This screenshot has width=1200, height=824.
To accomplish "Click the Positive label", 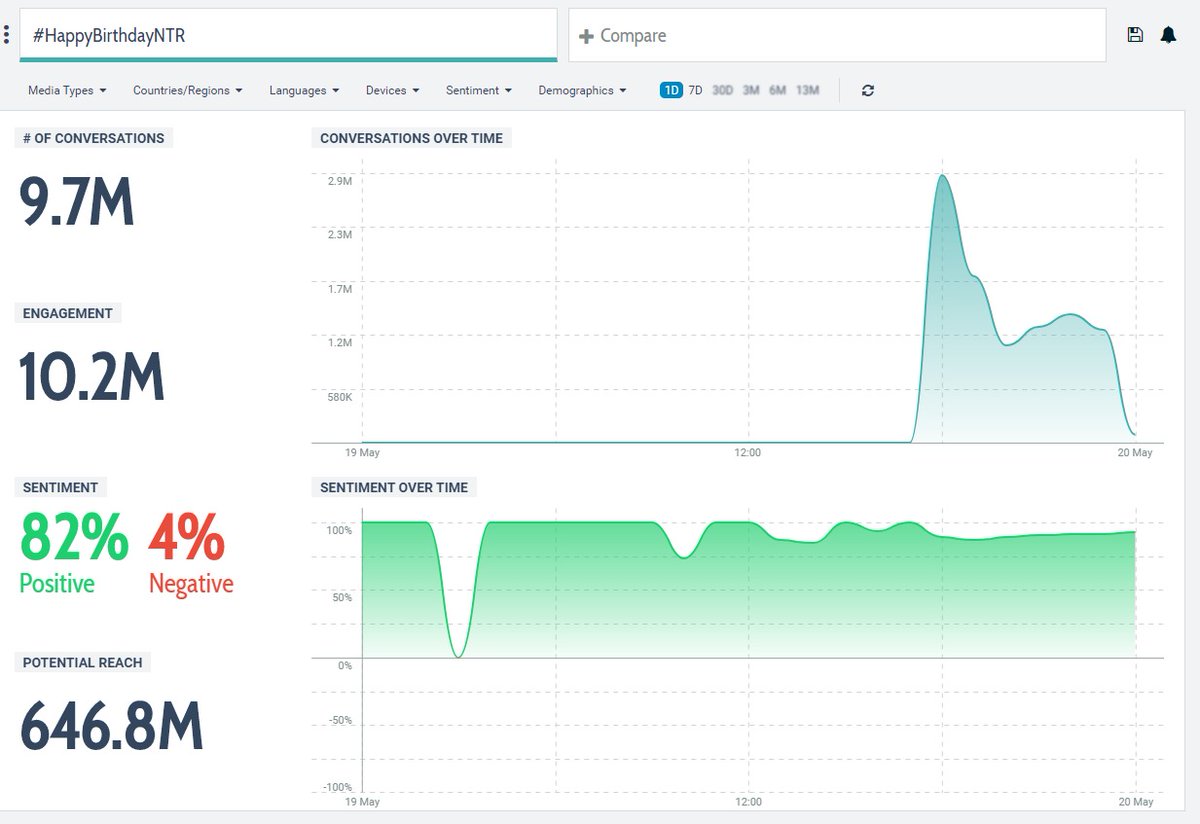I will pyautogui.click(x=57, y=583).
